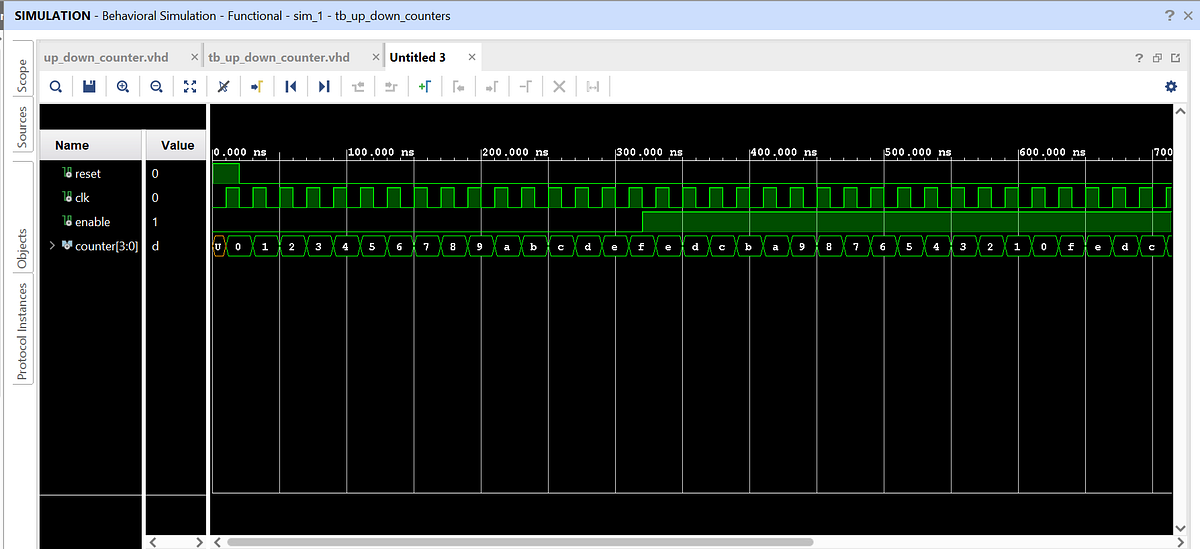Screen dimensions: 1200x549
Task: Open the Protocol Instances side panel
Action: click(22, 331)
